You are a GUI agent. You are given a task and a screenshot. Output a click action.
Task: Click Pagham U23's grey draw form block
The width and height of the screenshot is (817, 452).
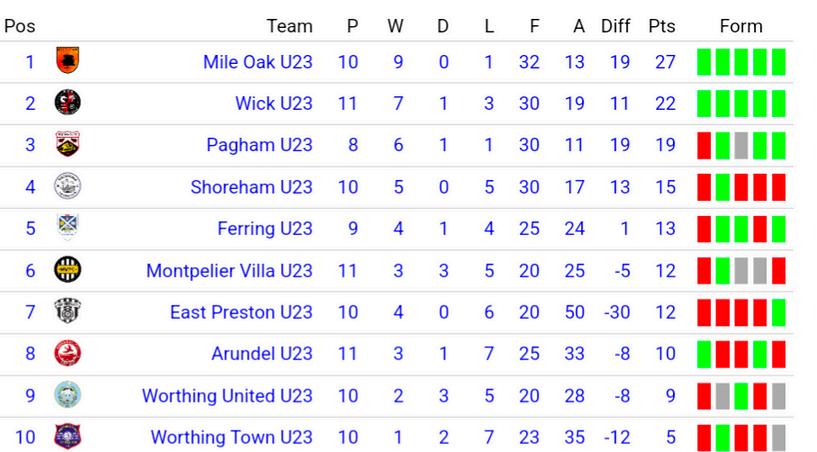pyautogui.click(x=741, y=145)
